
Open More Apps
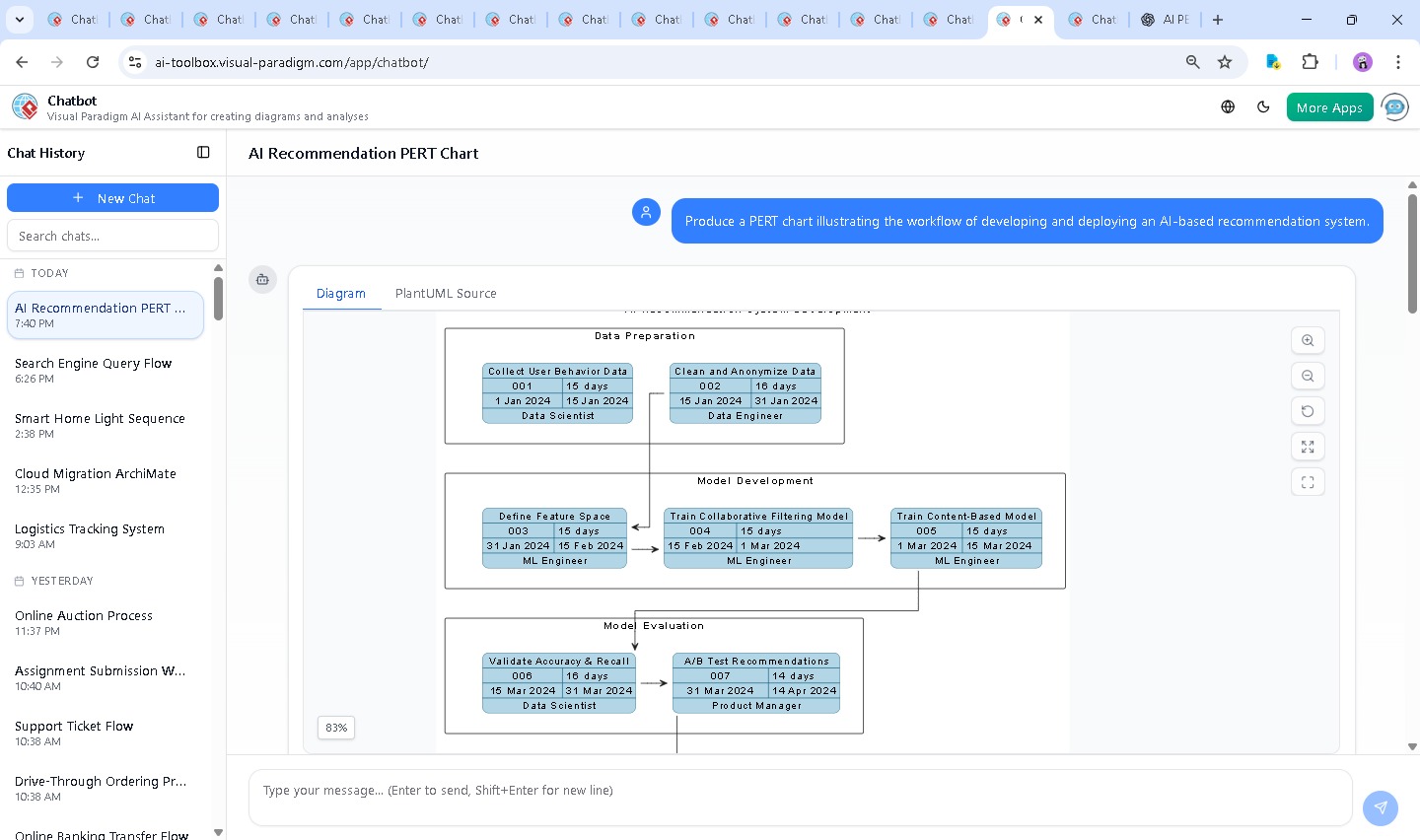1329,106
